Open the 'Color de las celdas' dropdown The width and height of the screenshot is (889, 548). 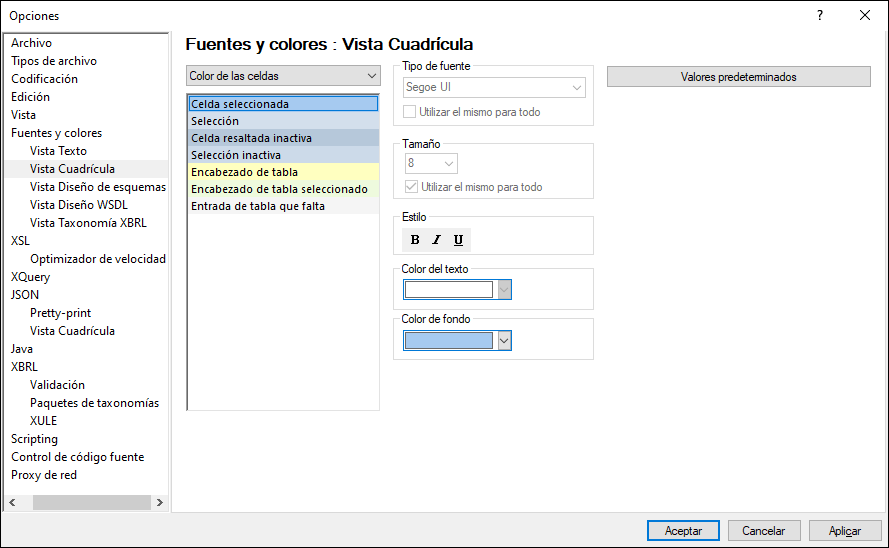(x=283, y=76)
